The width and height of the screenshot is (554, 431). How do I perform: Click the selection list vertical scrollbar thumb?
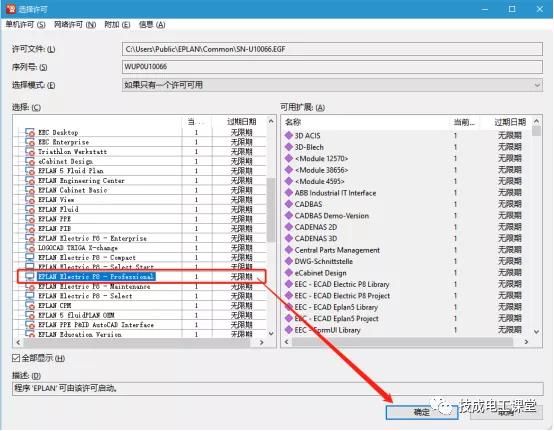coord(271,210)
